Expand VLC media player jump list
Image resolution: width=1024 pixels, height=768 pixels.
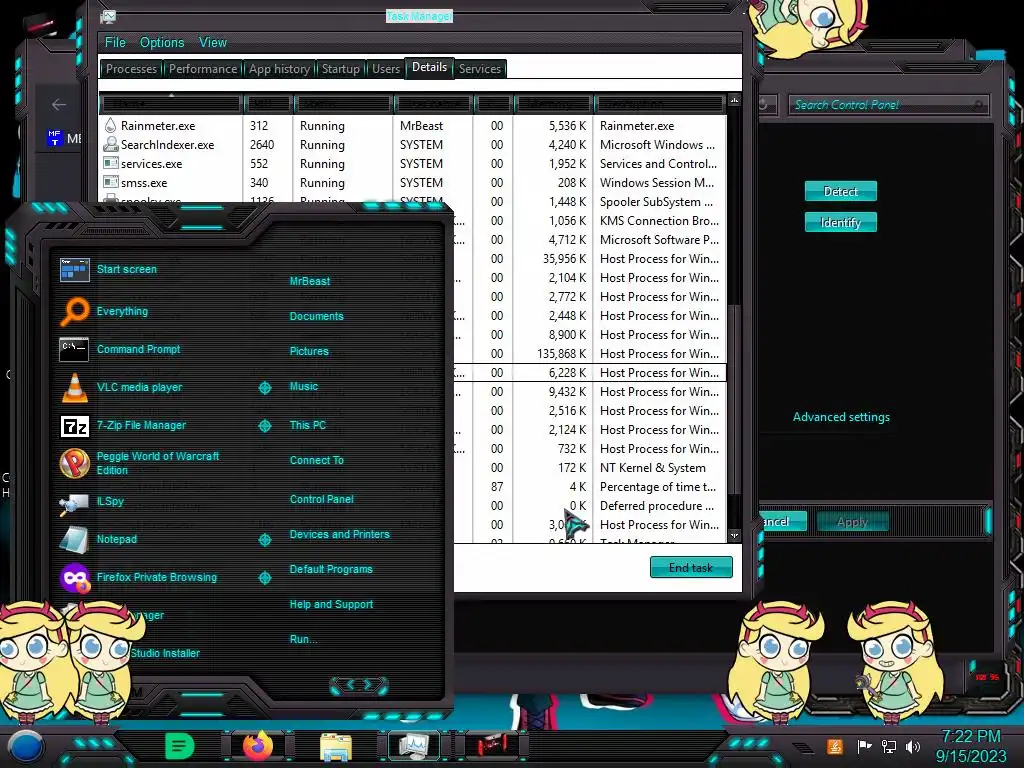coord(264,388)
